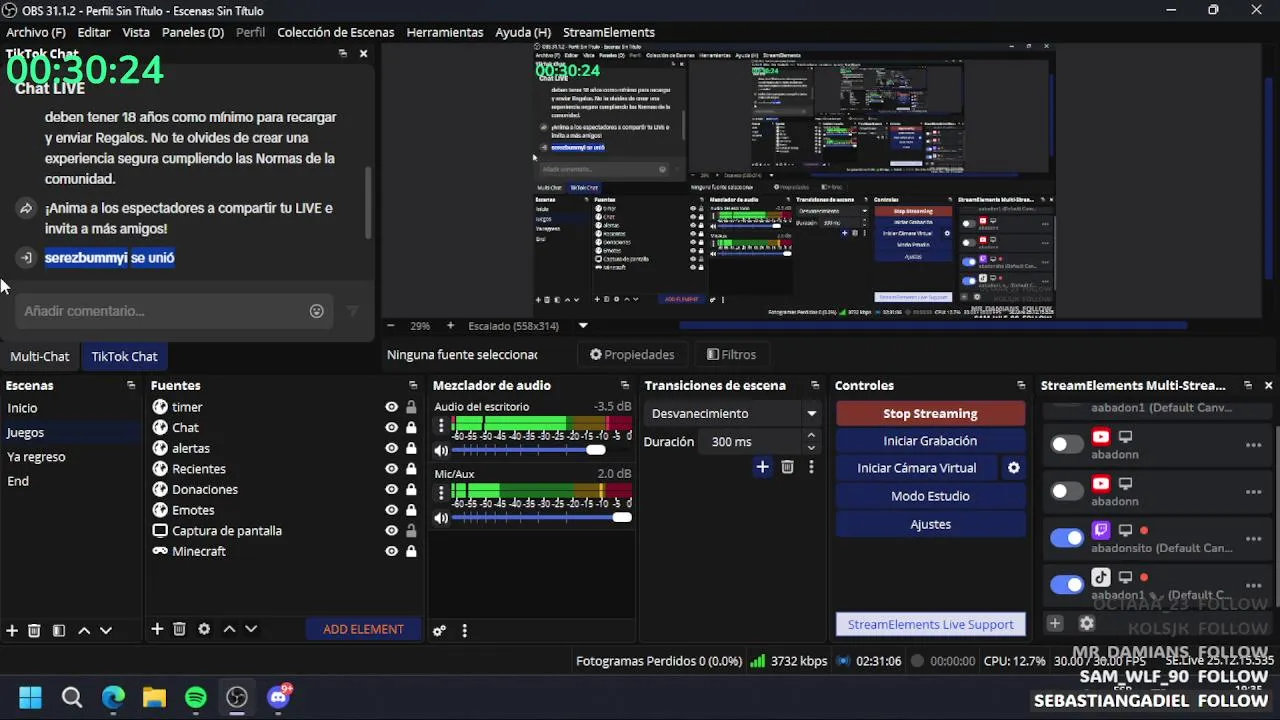The image size is (1280, 720).
Task: Open virtual camera settings gear
Action: pyautogui.click(x=1013, y=468)
